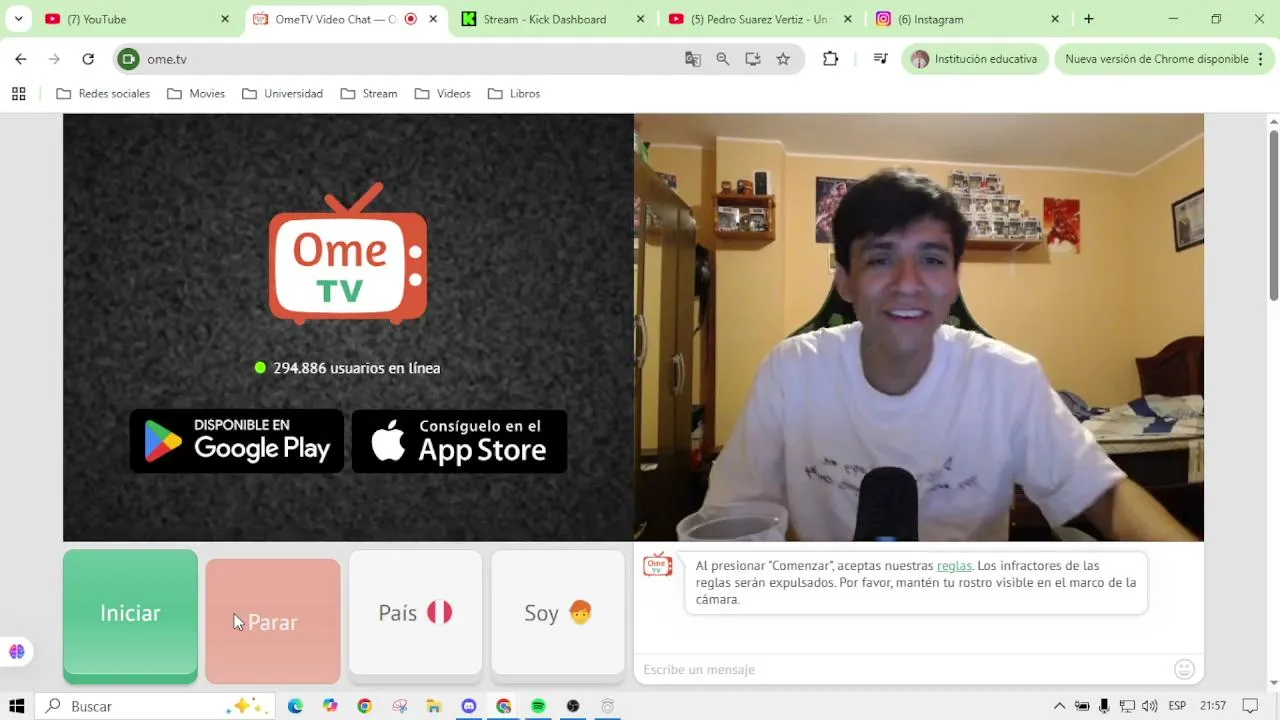This screenshot has height=720, width=1280.
Task: Open the Chrome three-dot menu
Action: tap(1261, 59)
